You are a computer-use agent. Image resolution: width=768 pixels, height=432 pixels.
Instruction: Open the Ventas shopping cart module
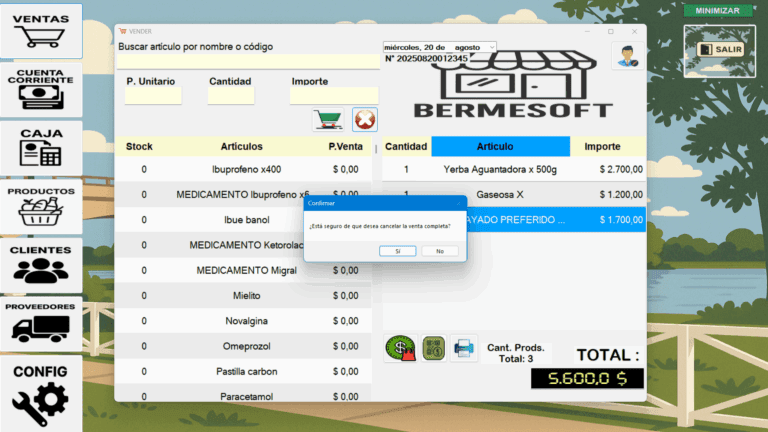click(41, 31)
